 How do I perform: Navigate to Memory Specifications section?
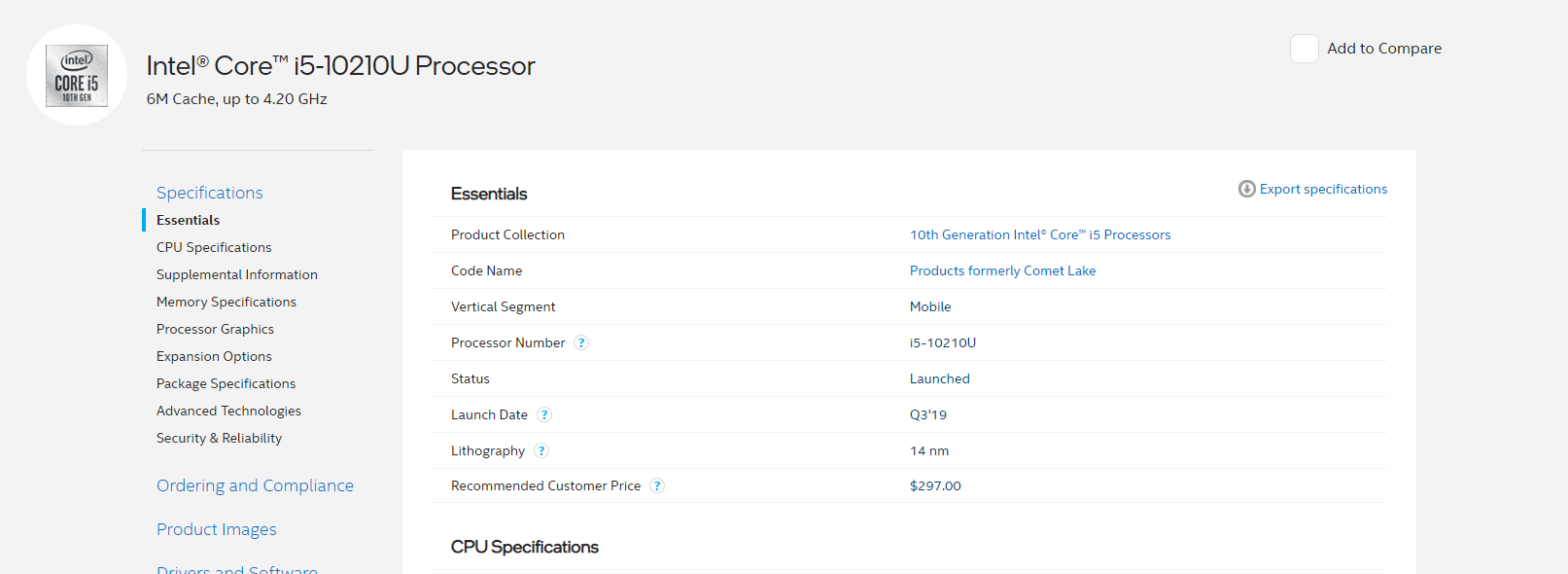tap(226, 302)
